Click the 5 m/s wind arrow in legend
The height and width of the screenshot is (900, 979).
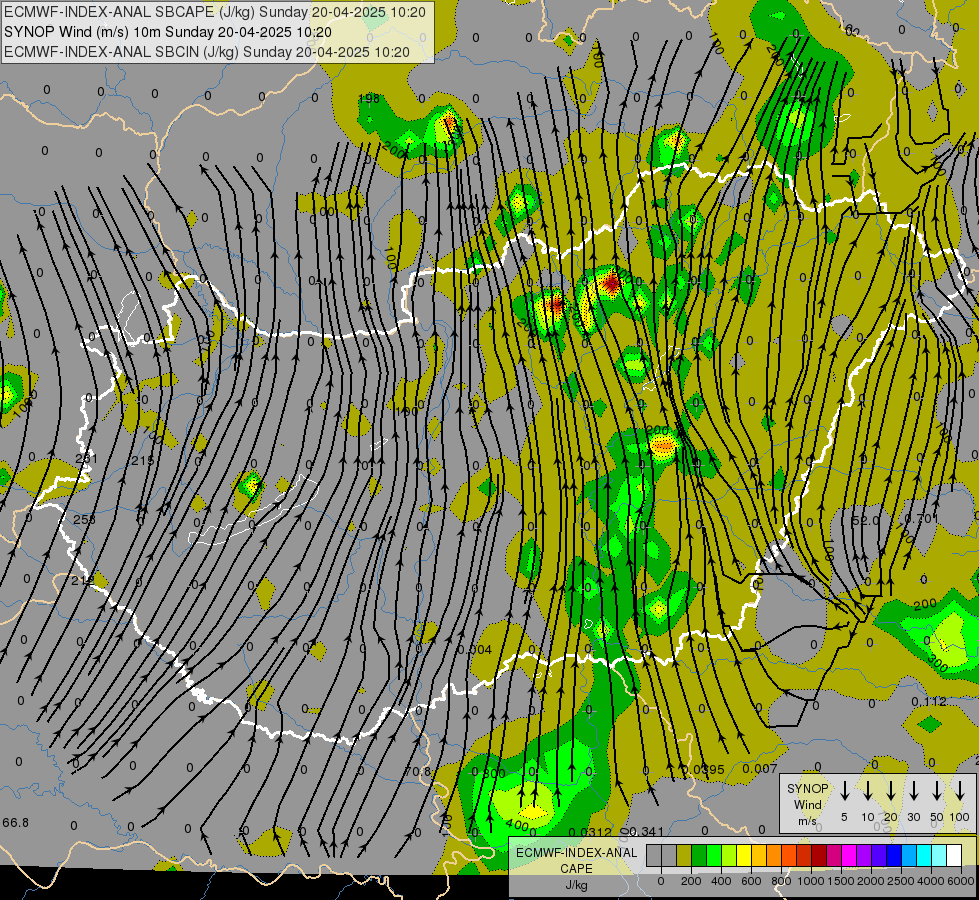coord(844,791)
